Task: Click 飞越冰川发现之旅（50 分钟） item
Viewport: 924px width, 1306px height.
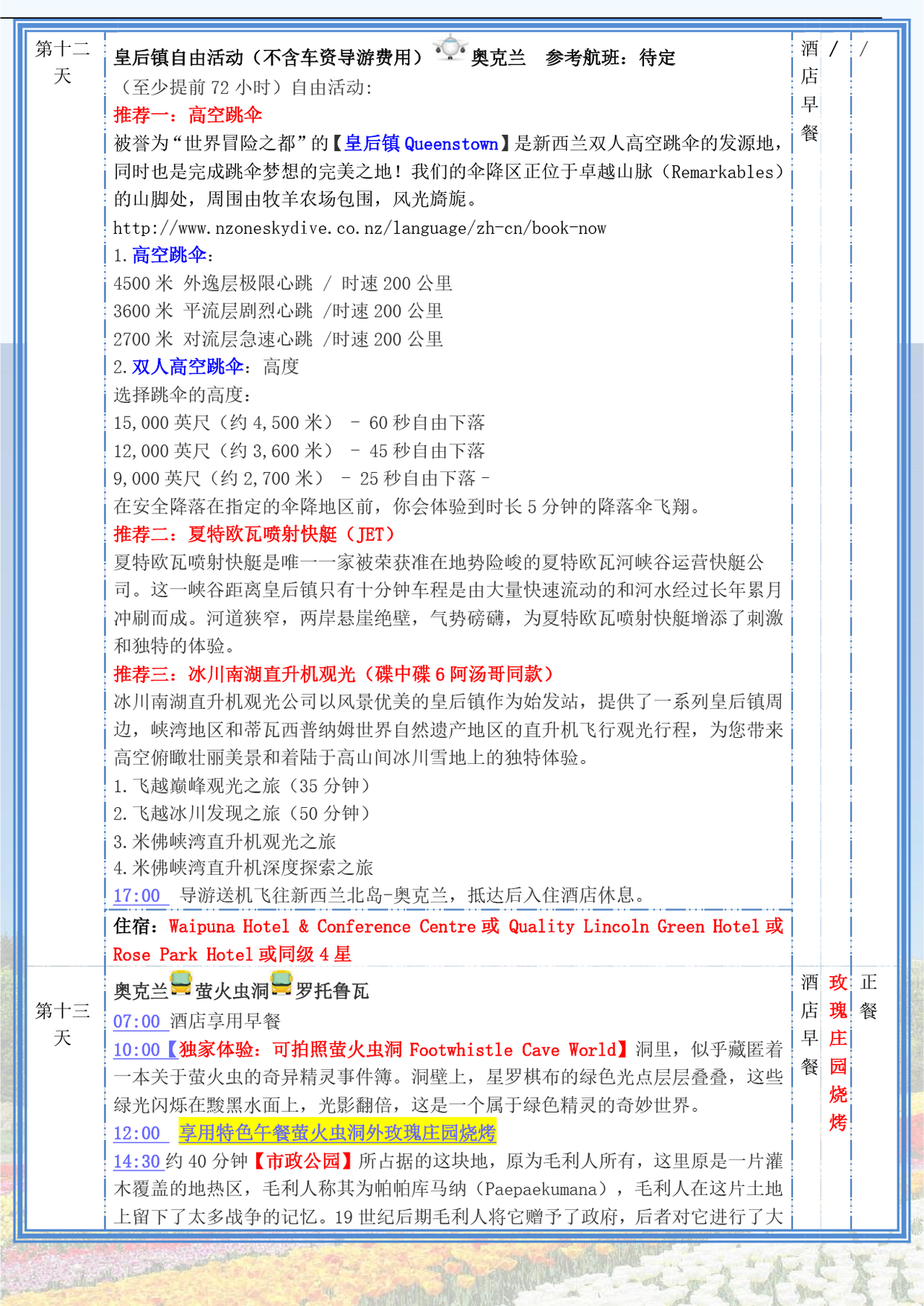Action: [243, 814]
